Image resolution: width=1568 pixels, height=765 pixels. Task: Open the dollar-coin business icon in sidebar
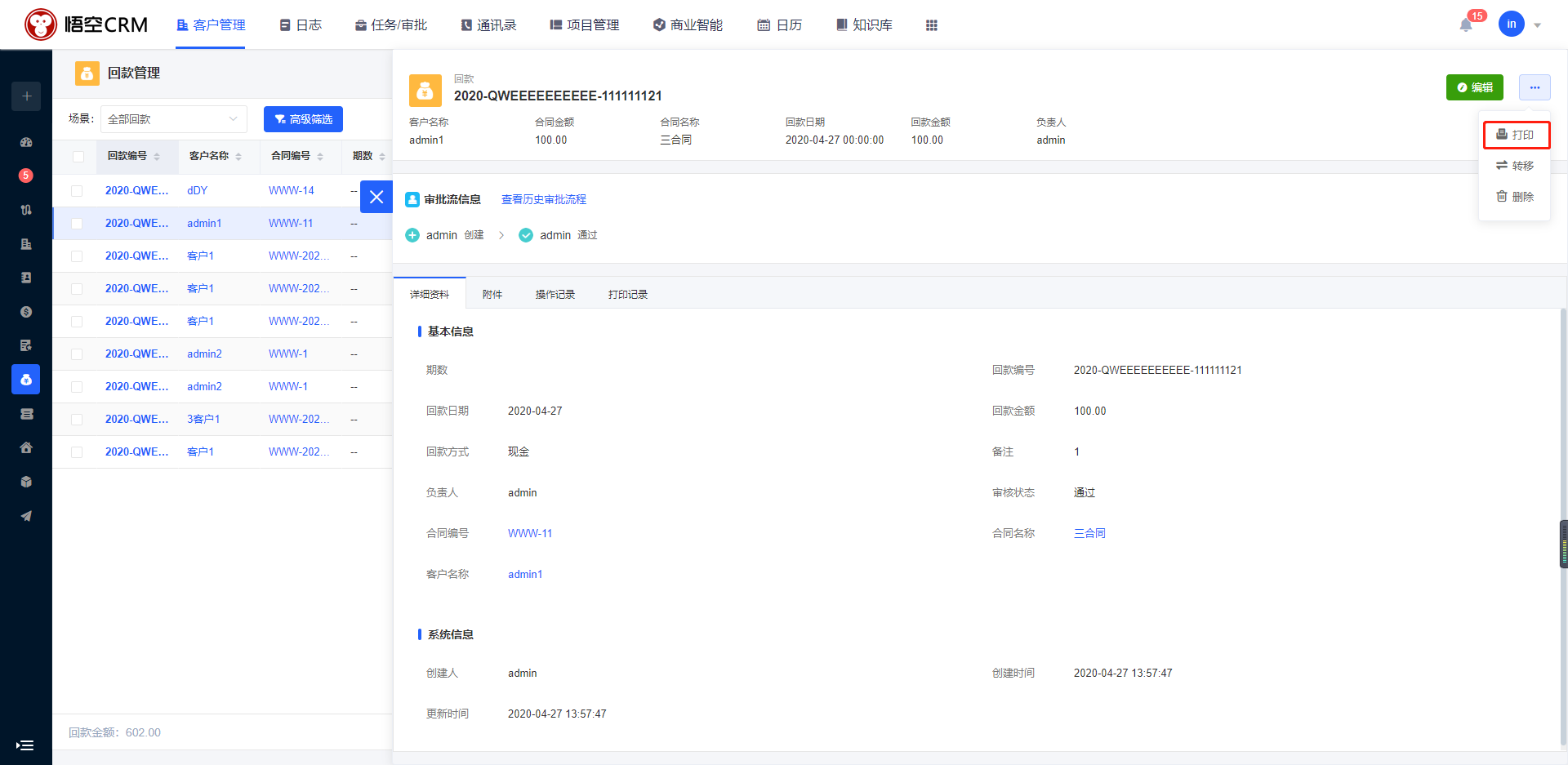point(26,312)
